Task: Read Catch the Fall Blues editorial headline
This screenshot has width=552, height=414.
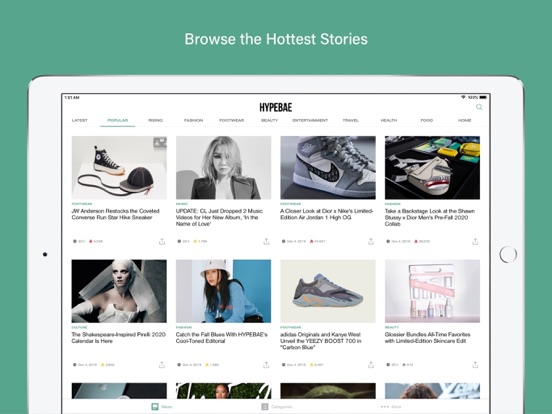Action: click(x=221, y=338)
